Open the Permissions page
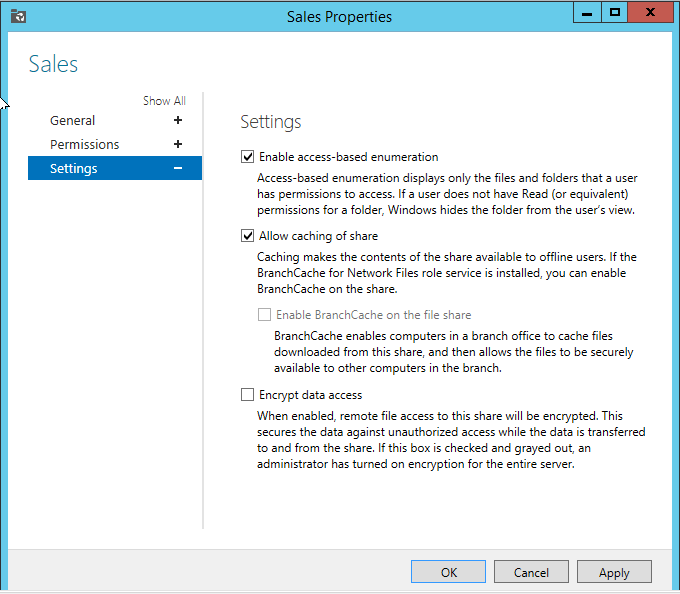 coord(84,144)
